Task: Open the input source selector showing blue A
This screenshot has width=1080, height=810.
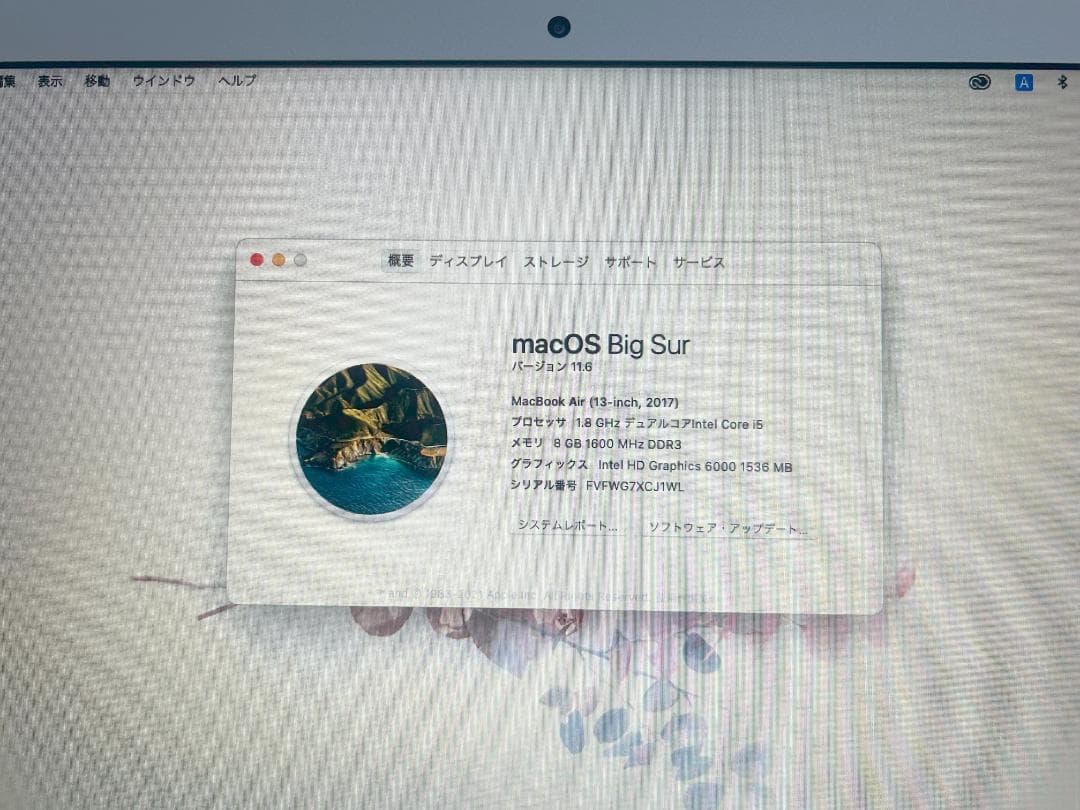Action: tap(1023, 82)
